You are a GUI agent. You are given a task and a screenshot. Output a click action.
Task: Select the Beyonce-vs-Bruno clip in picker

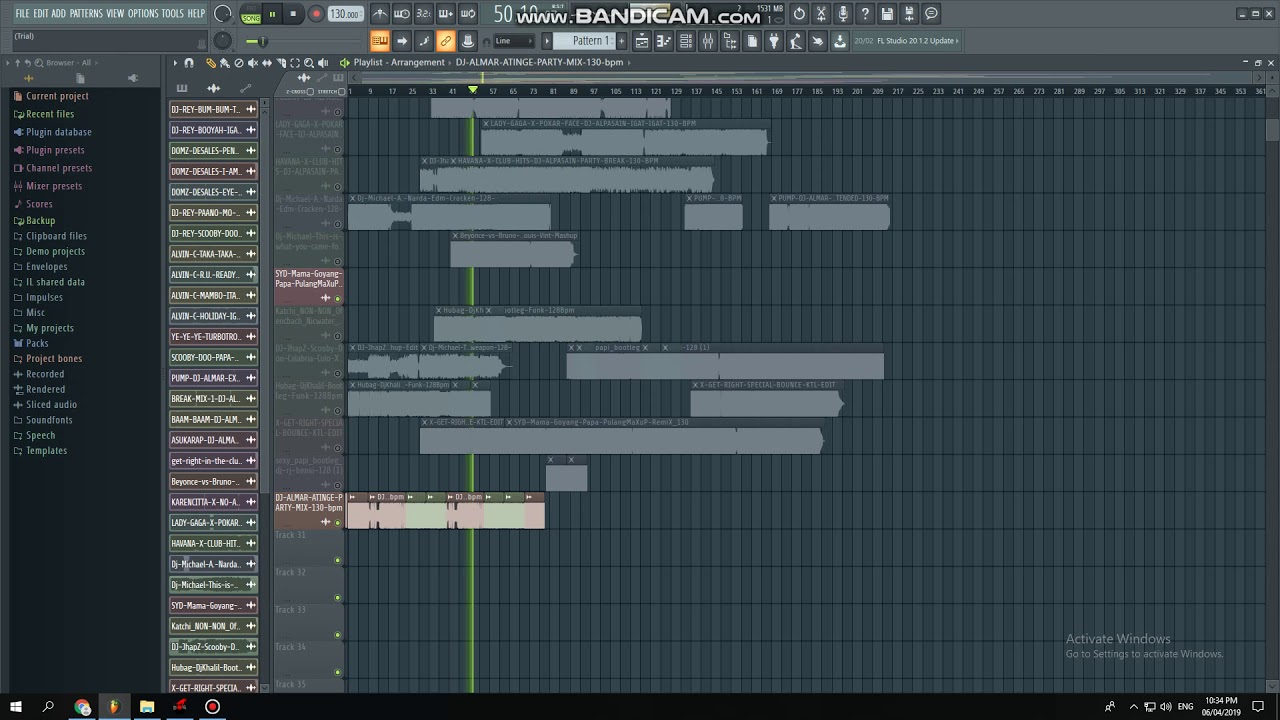[213, 481]
